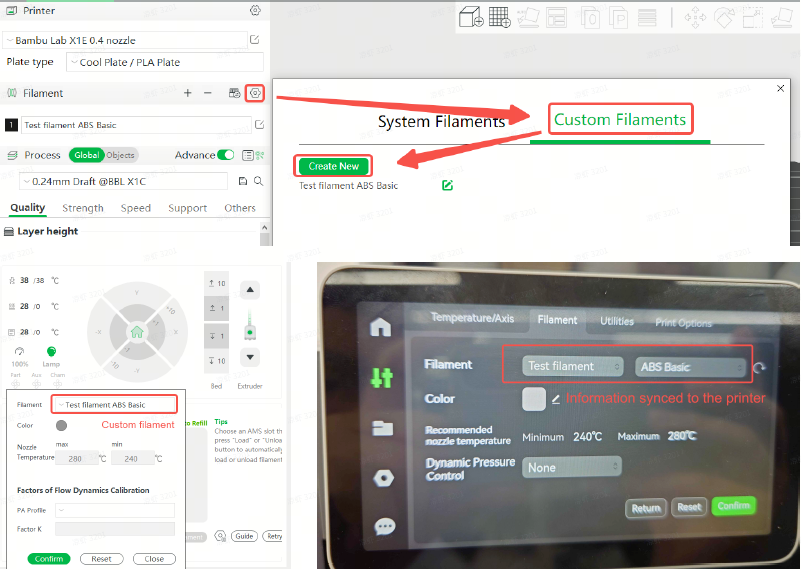The height and width of the screenshot is (570, 802).
Task: Move bed up 10 in device control
Action: [217, 283]
